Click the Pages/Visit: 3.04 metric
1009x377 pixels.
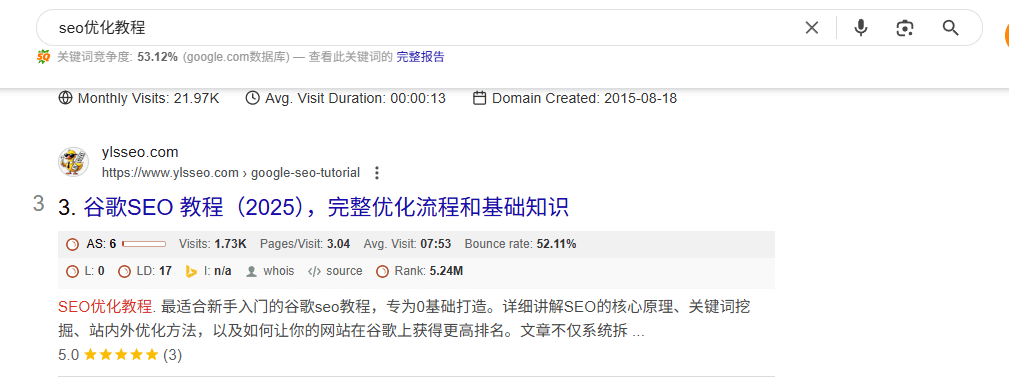305,244
